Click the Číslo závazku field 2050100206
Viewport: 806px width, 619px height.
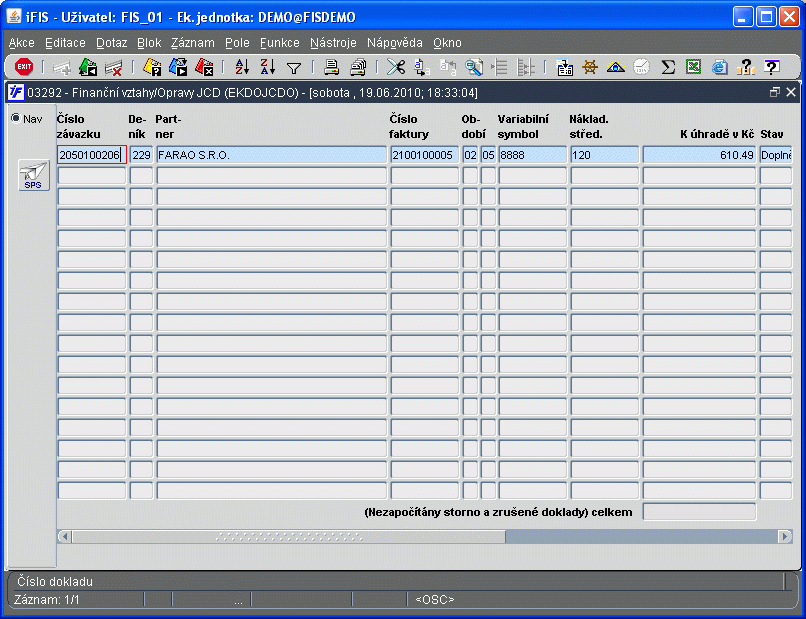[92, 155]
